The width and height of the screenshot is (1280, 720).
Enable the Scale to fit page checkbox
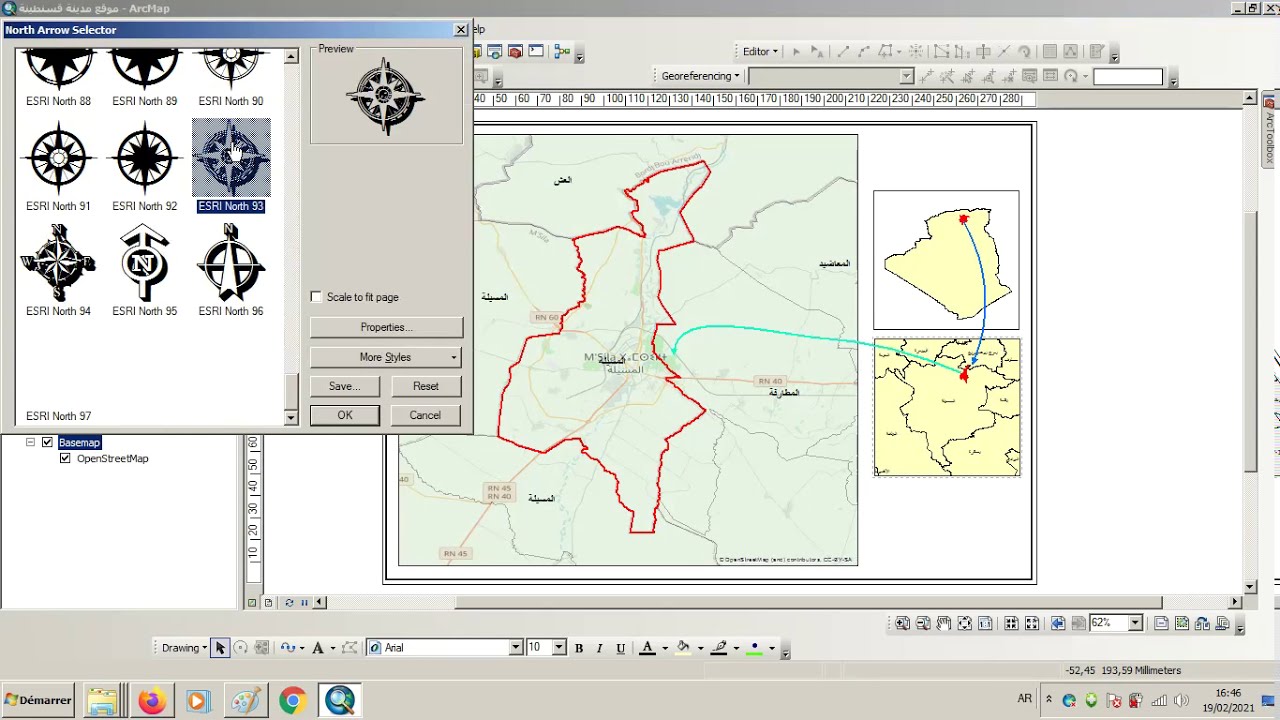coord(316,297)
